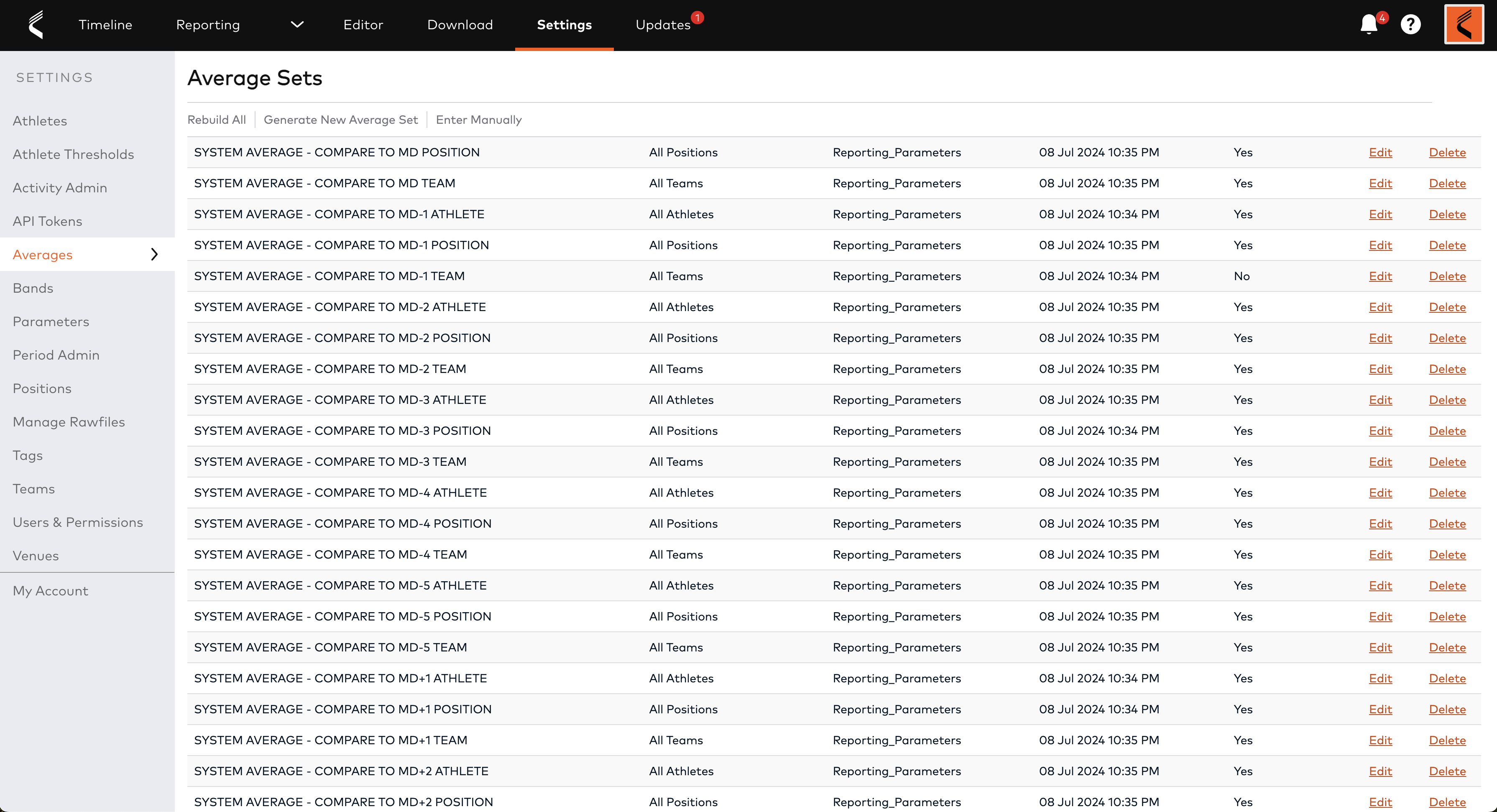Open Manage Rawfiles
Viewport: 1497px width, 812px height.
tap(69, 422)
